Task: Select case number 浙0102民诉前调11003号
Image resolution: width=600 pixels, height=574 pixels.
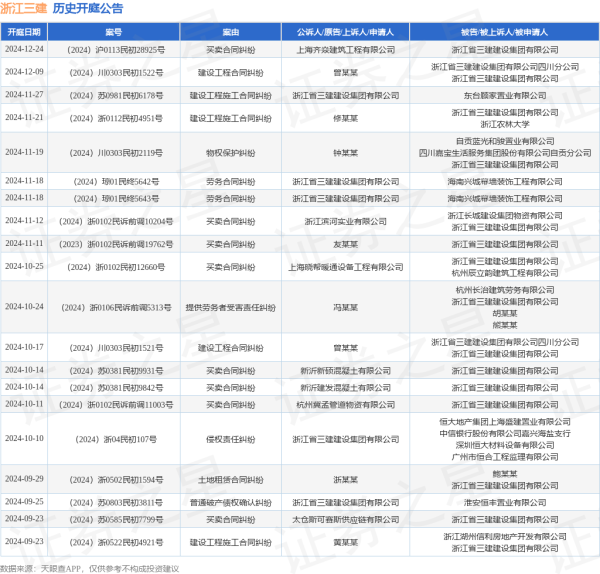Action: 116,405
